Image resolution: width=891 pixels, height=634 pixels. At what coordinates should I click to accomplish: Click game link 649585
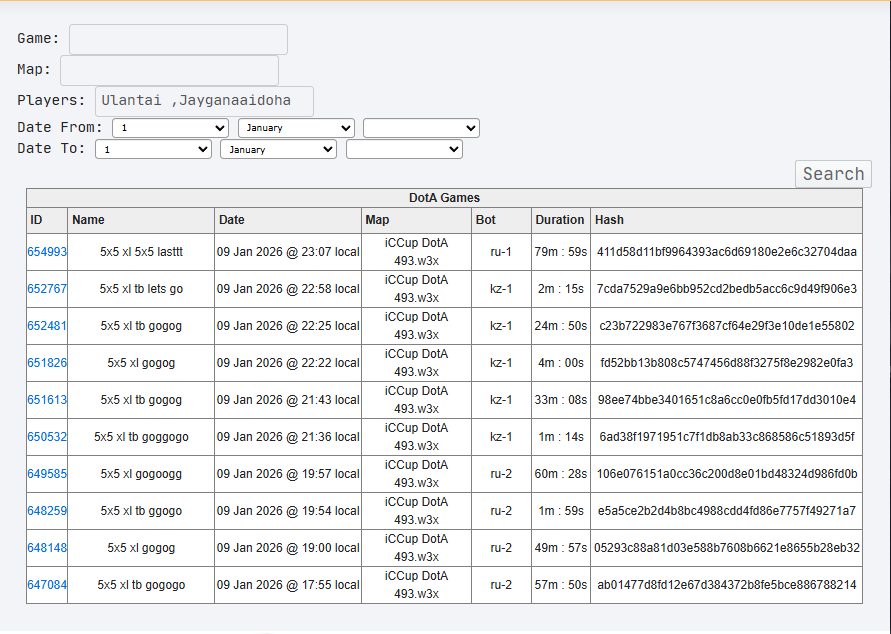point(47,474)
